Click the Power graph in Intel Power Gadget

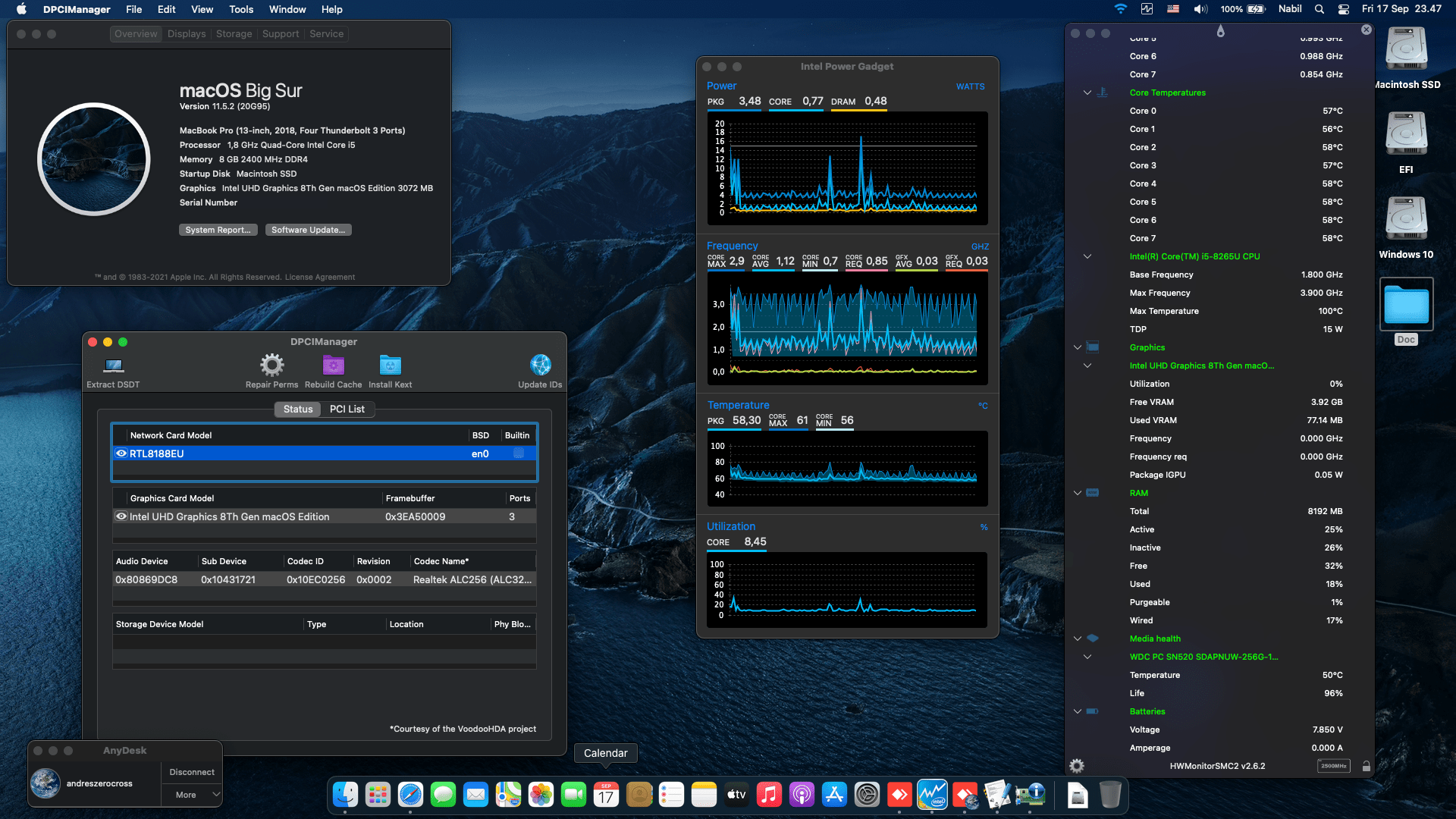847,168
